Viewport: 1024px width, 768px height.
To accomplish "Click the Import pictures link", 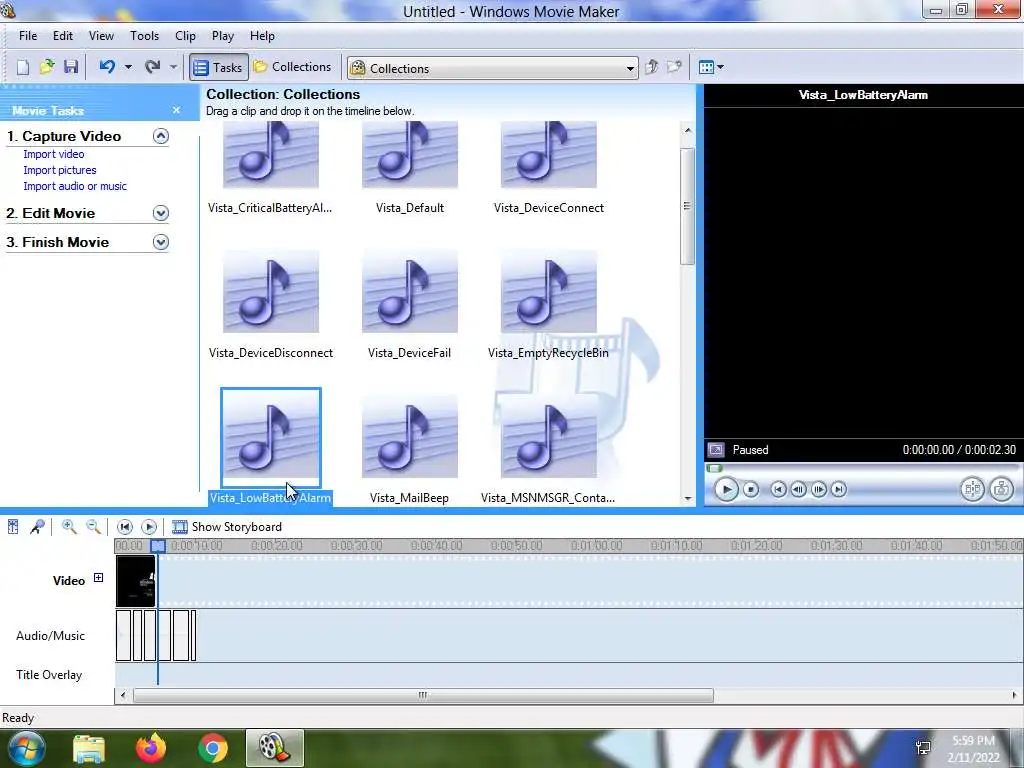I will 59,170.
